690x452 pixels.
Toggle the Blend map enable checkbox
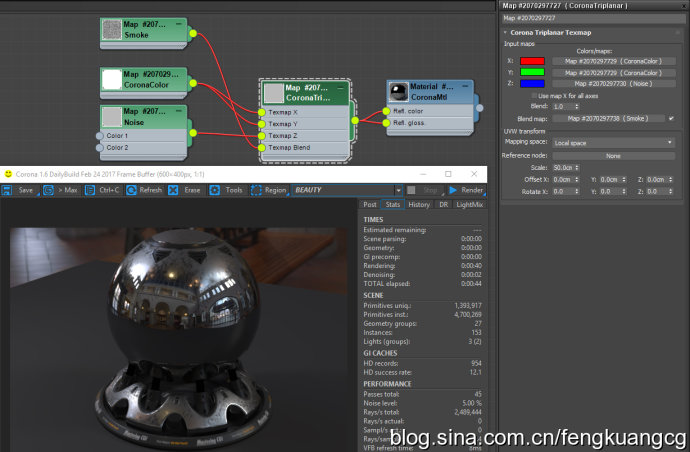pyautogui.click(x=671, y=118)
